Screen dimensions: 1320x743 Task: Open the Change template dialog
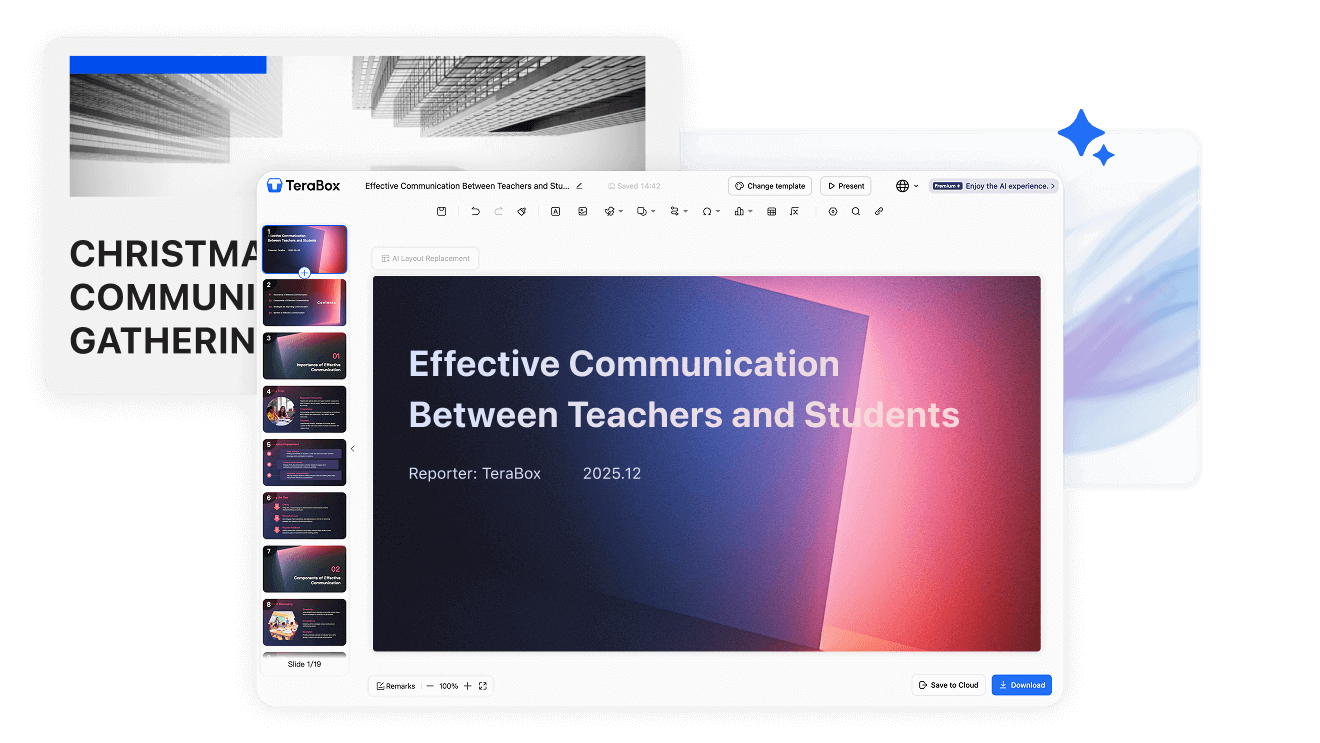[x=769, y=186]
